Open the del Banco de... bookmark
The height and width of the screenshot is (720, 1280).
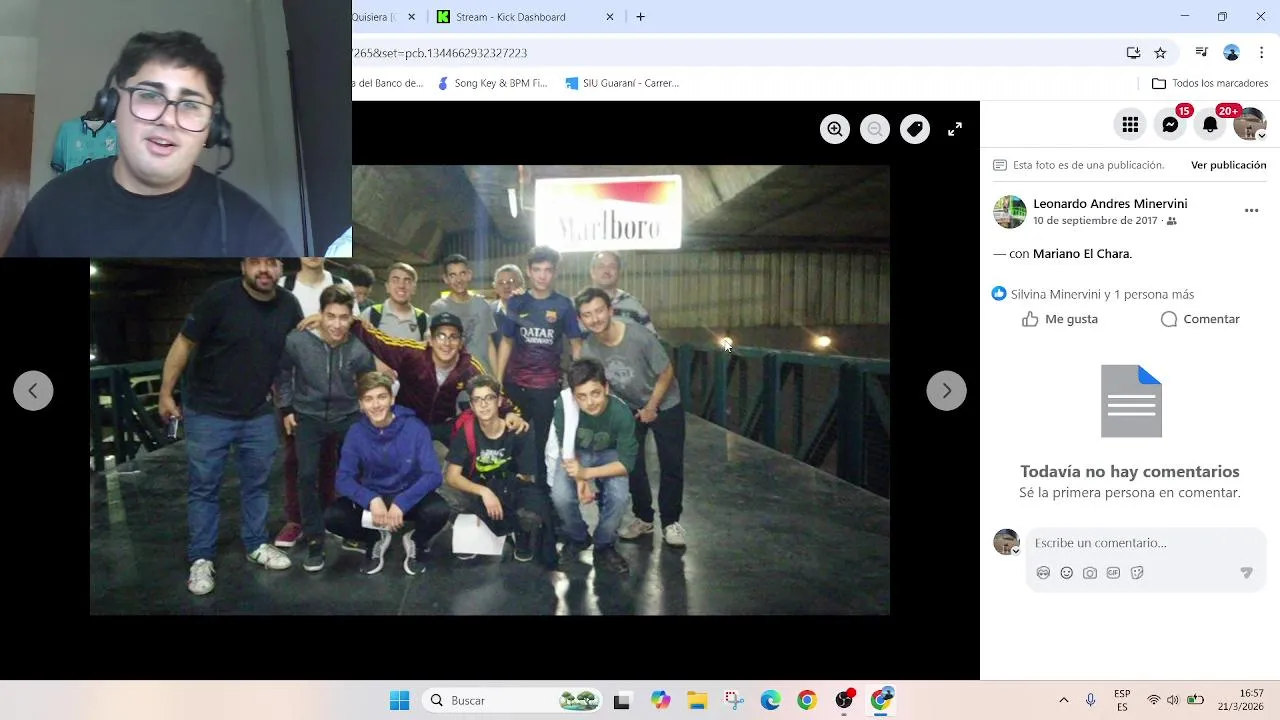coord(390,83)
